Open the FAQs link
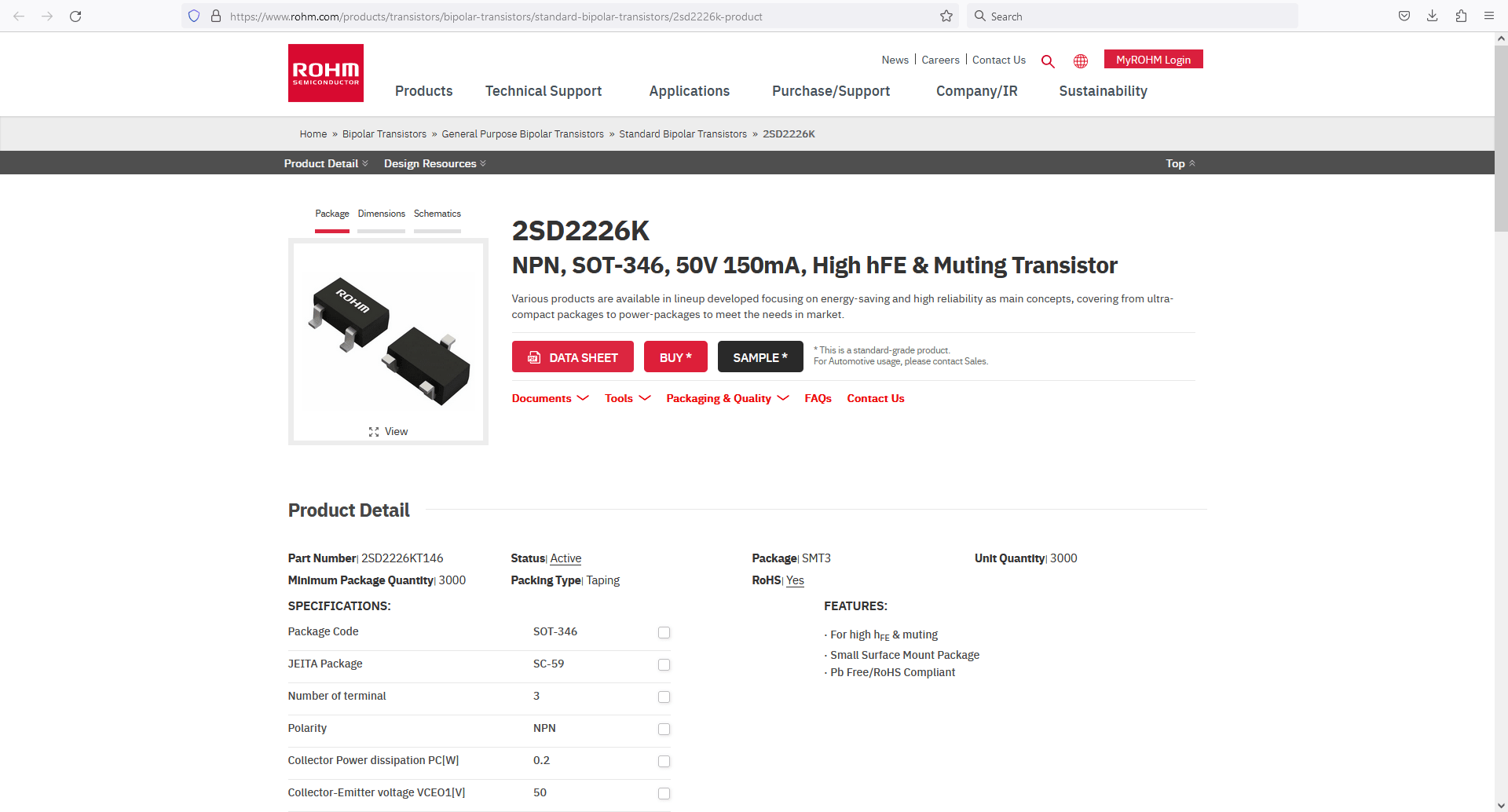 tap(818, 398)
